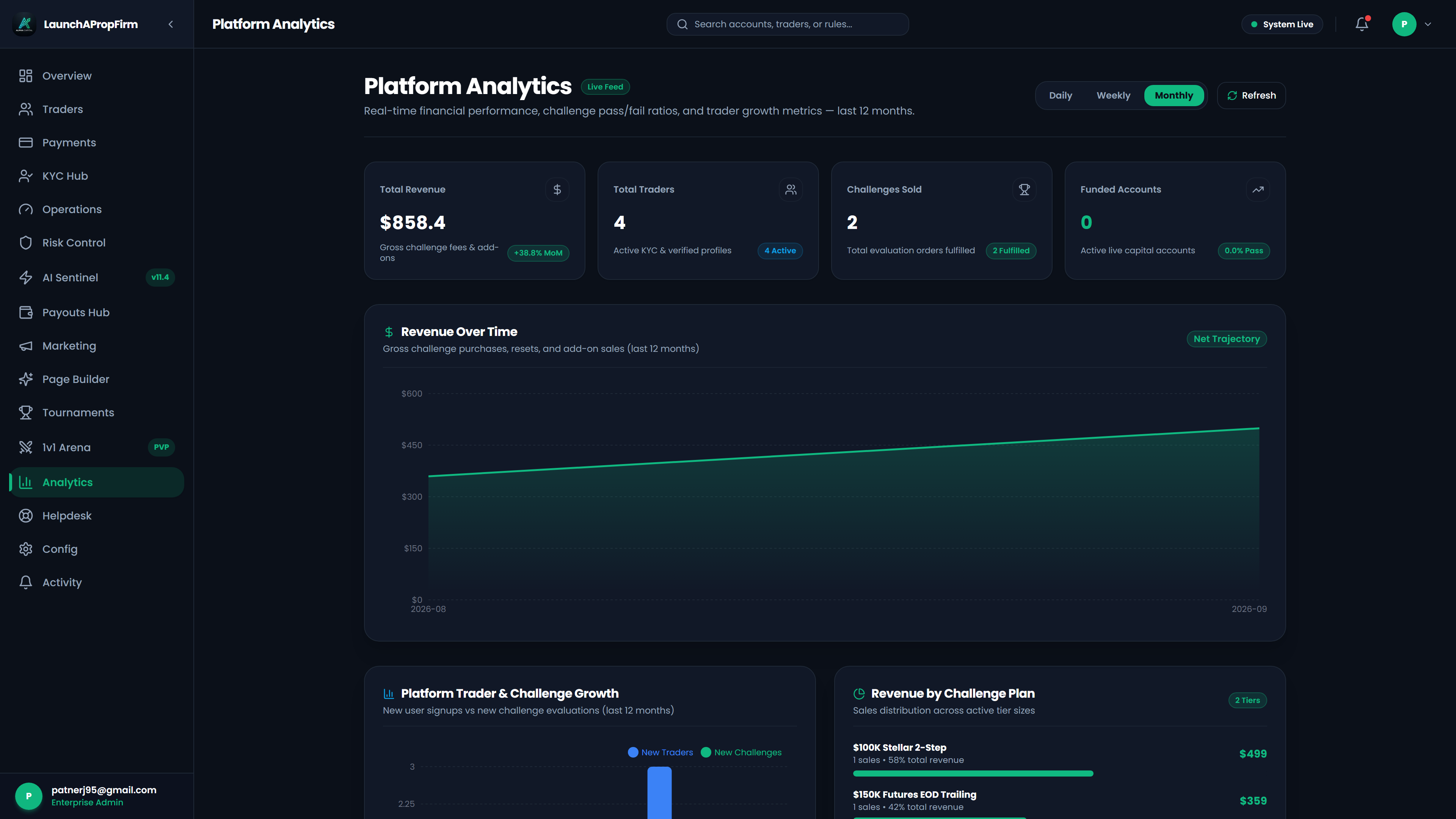The width and height of the screenshot is (1456, 819).
Task: Click the Refresh button
Action: pyautogui.click(x=1251, y=96)
